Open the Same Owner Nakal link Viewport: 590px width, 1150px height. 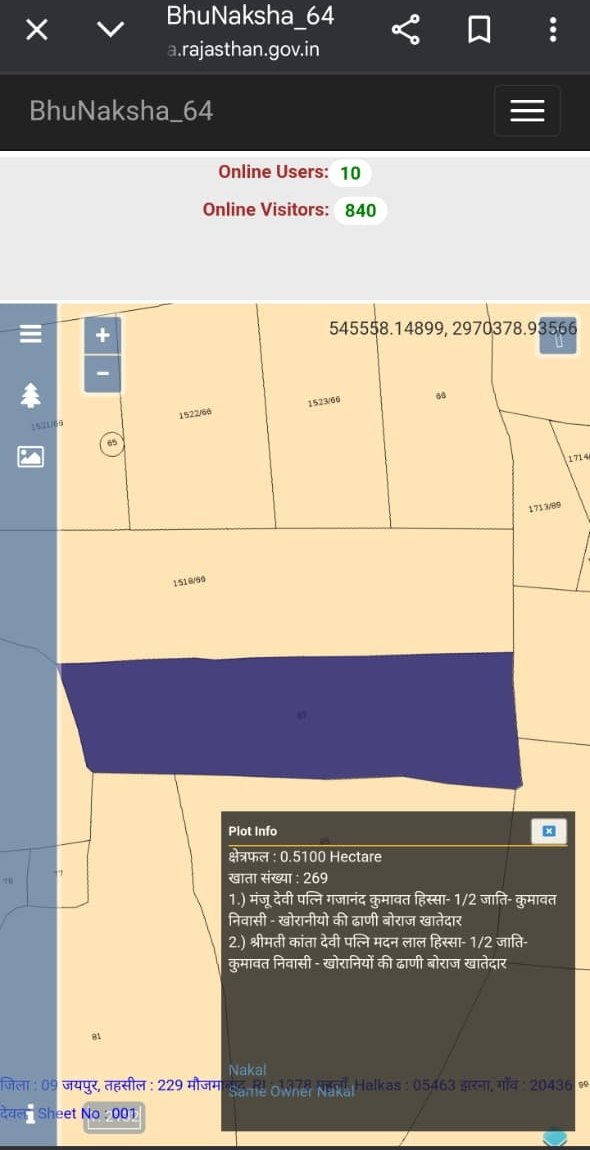pos(291,1091)
